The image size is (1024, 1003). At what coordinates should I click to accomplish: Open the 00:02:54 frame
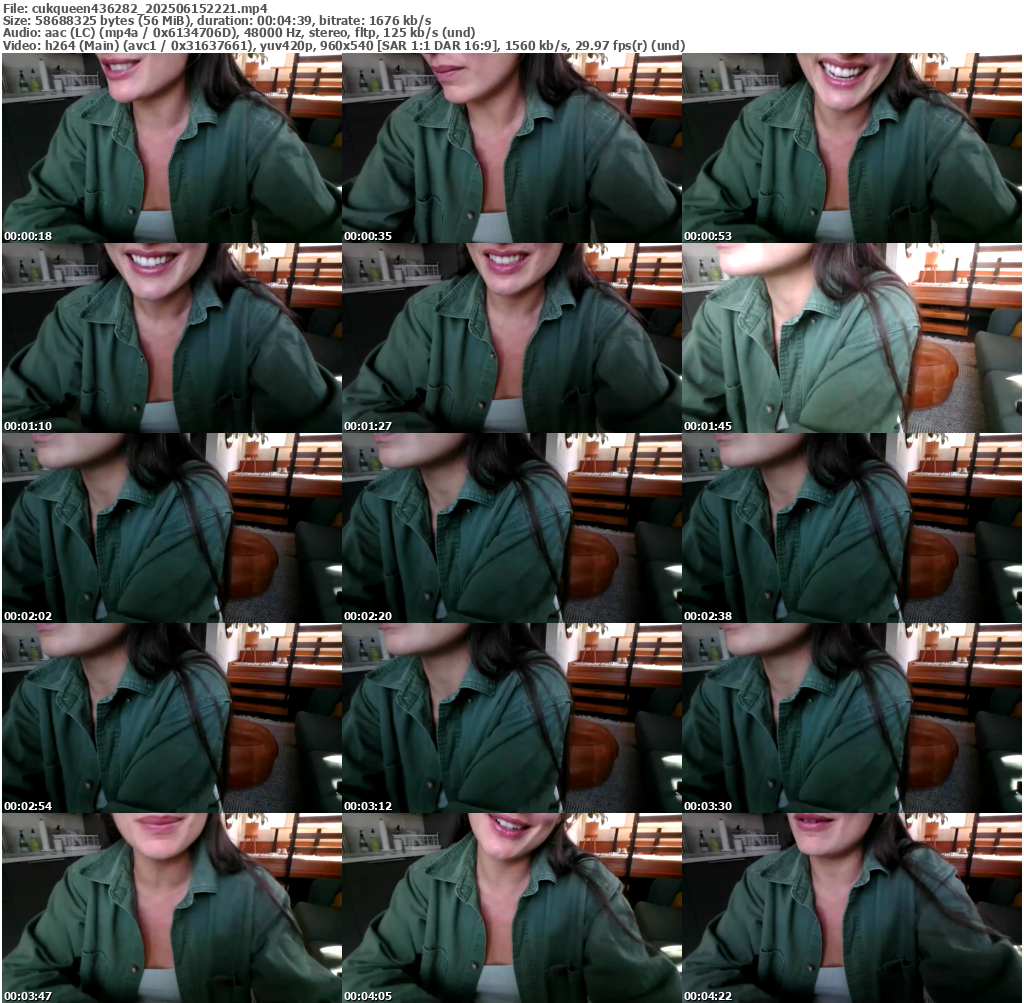point(171,718)
